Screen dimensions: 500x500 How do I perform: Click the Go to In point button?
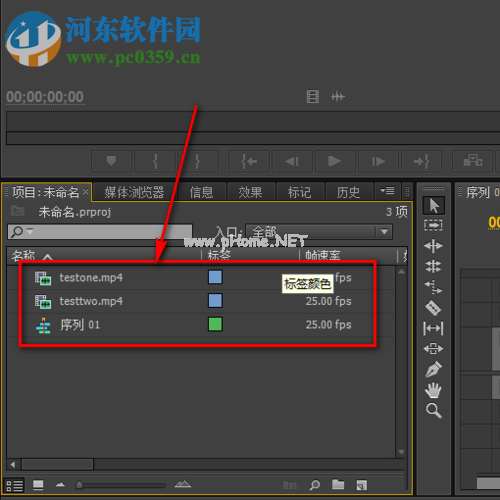(249, 161)
